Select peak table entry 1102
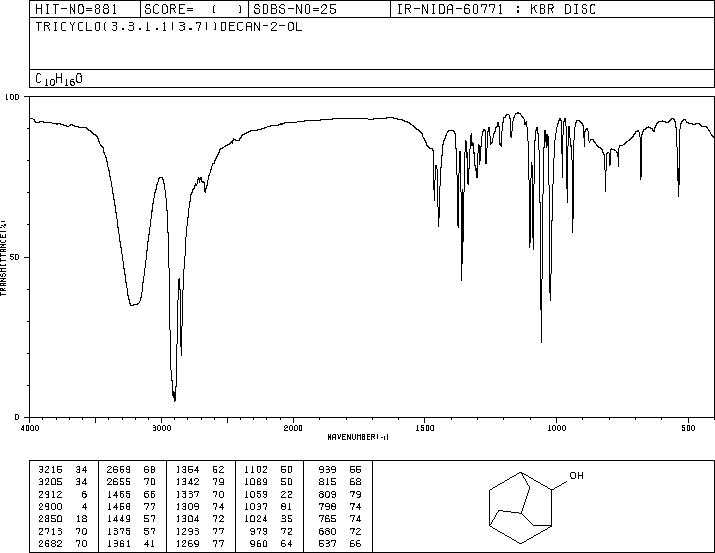 (x=256, y=470)
